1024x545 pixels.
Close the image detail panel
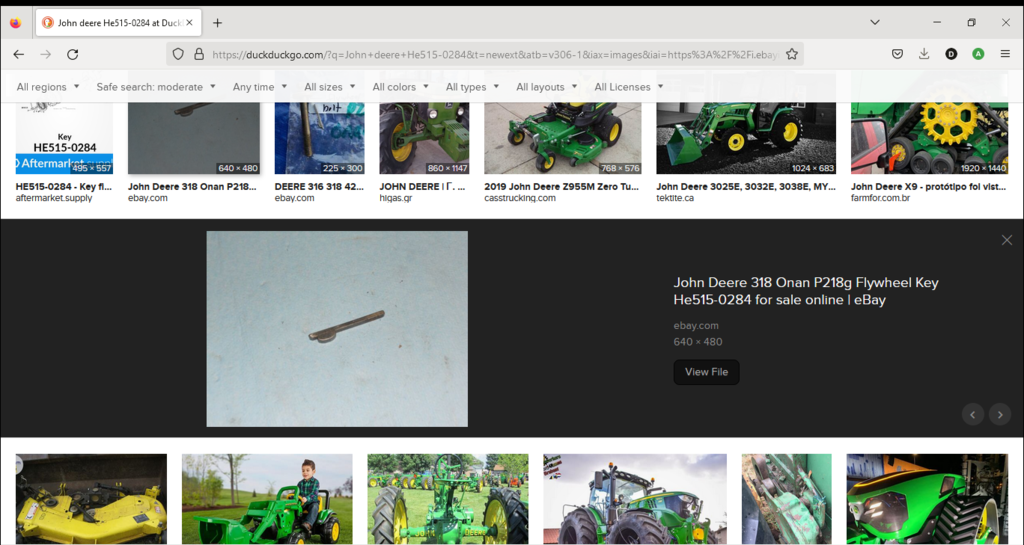click(1006, 240)
